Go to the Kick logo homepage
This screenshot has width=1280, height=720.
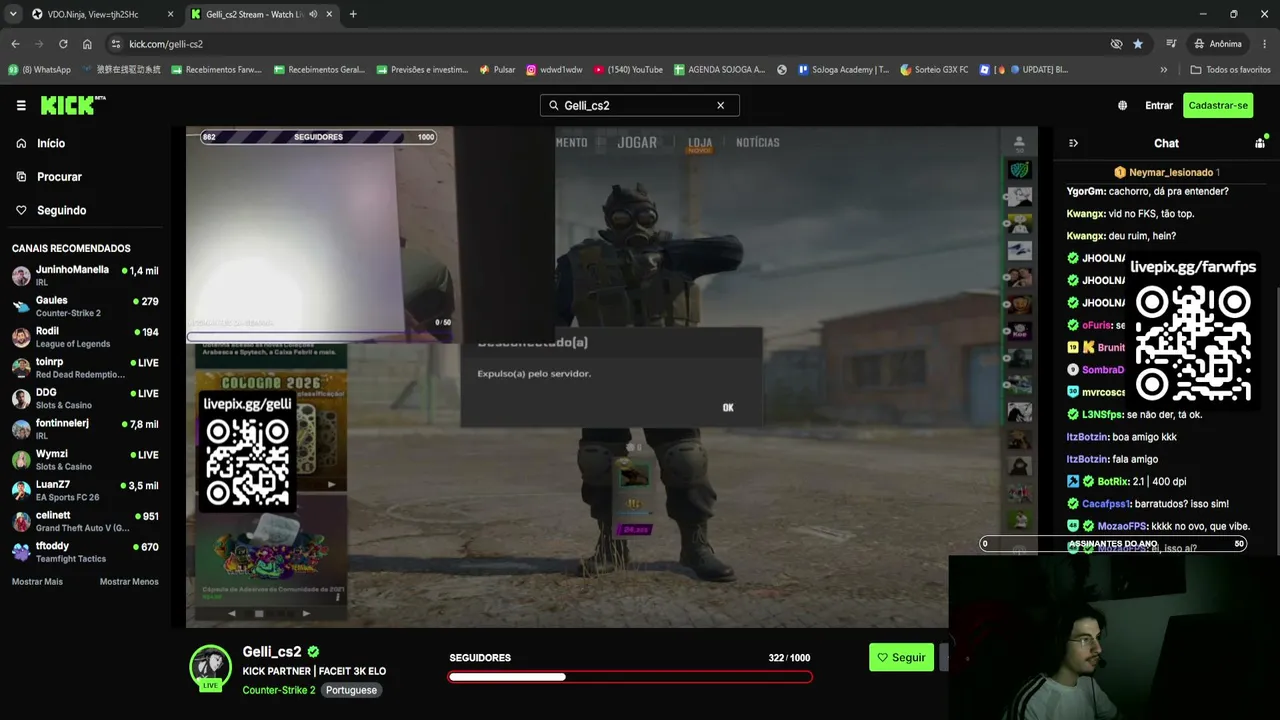tap(73, 105)
